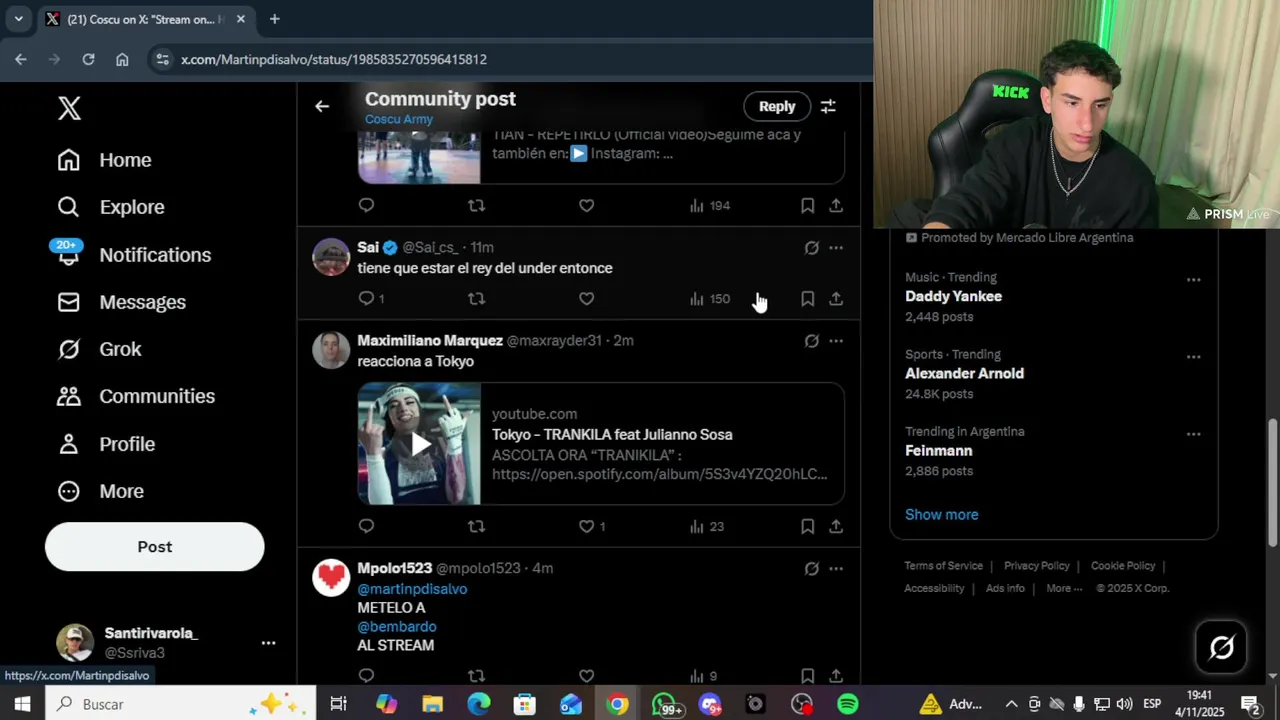Bookmark the post with 194 views

807,205
